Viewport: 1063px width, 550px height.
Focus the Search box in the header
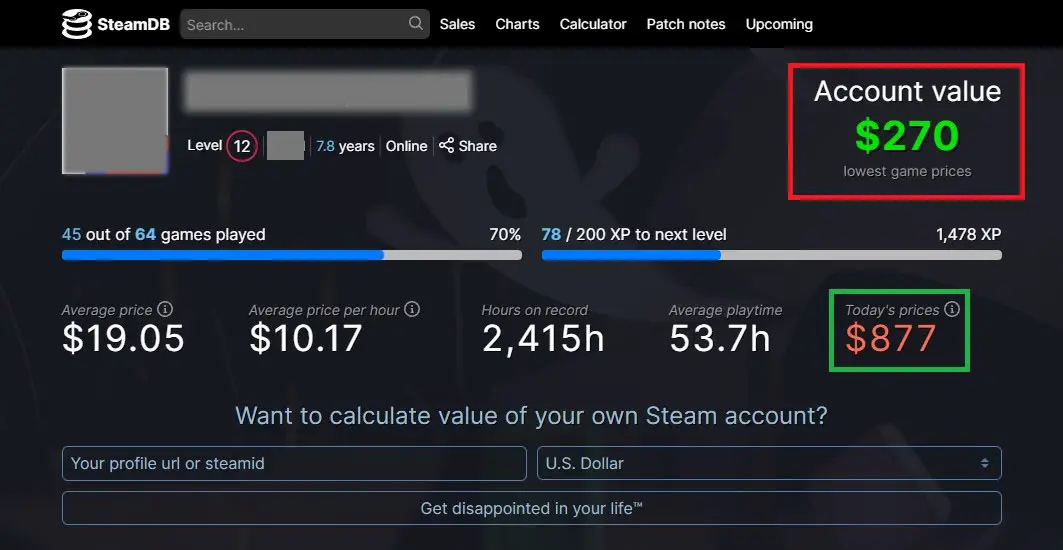pyautogui.click(x=304, y=24)
